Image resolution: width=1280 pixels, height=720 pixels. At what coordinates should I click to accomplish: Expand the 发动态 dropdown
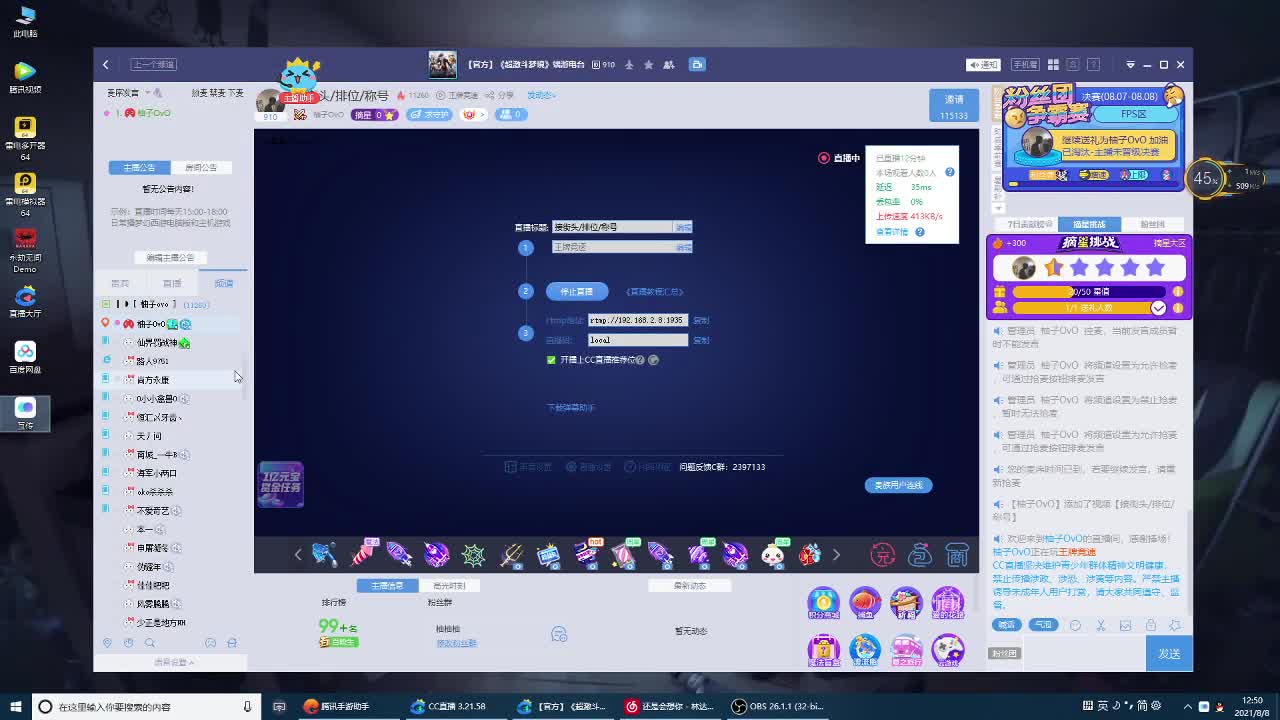tap(541, 95)
